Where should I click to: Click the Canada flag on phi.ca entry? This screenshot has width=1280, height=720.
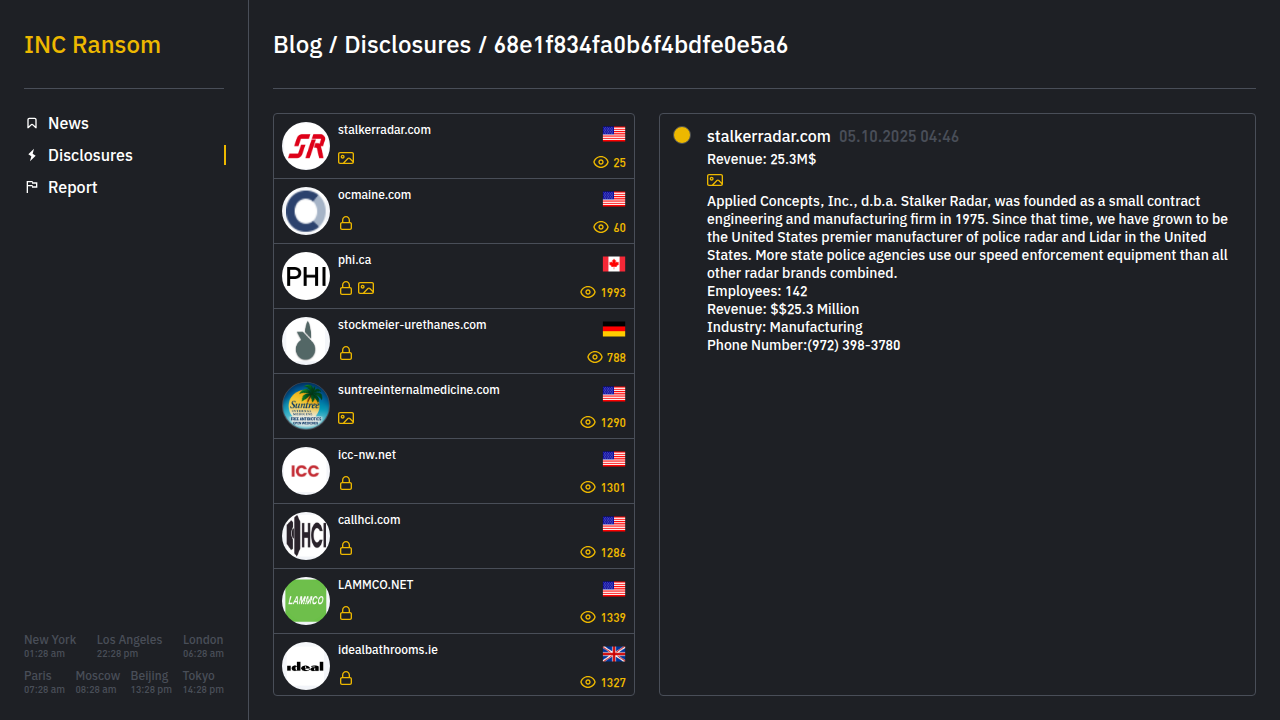[614, 264]
